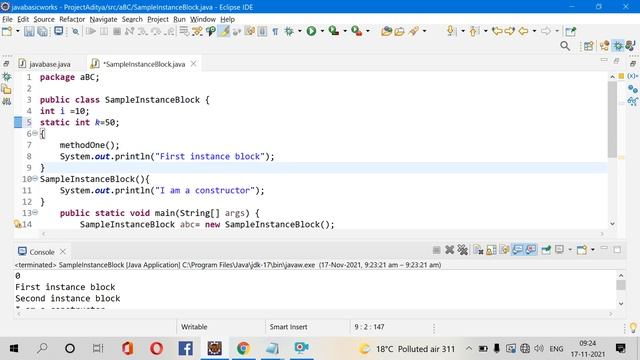Click the Previous Annotation arrow icon

[473, 31]
